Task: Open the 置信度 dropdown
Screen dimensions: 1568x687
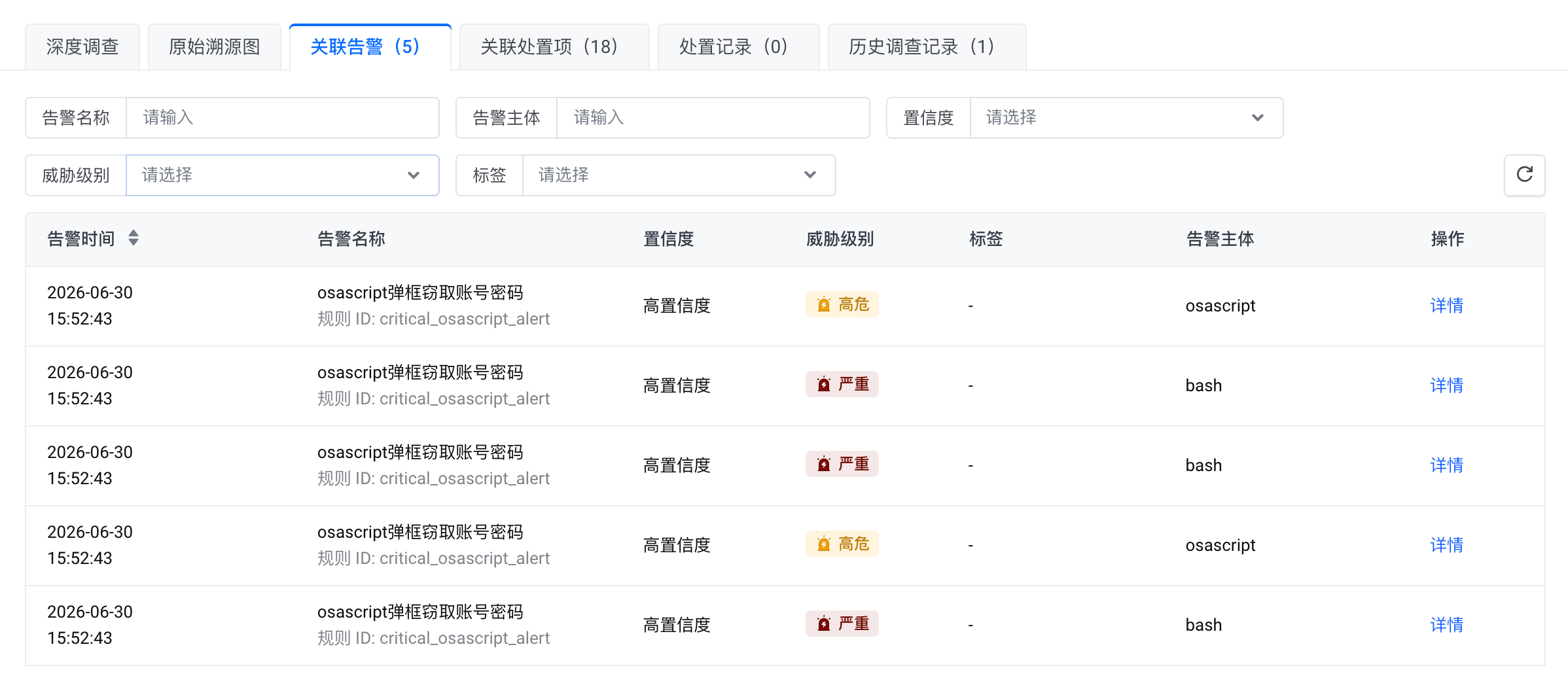Action: tap(1126, 118)
